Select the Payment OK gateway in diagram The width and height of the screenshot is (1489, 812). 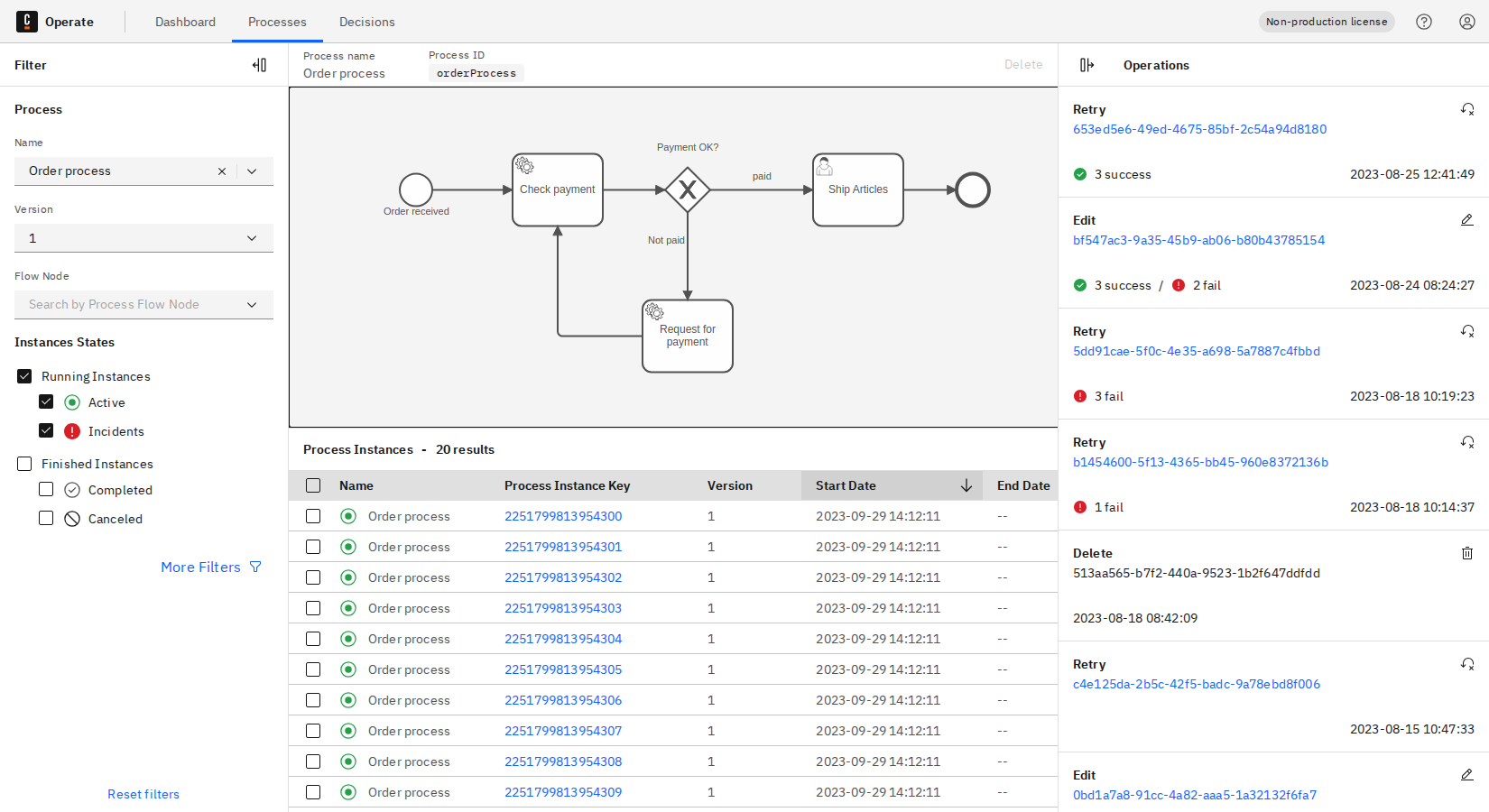[x=688, y=190]
